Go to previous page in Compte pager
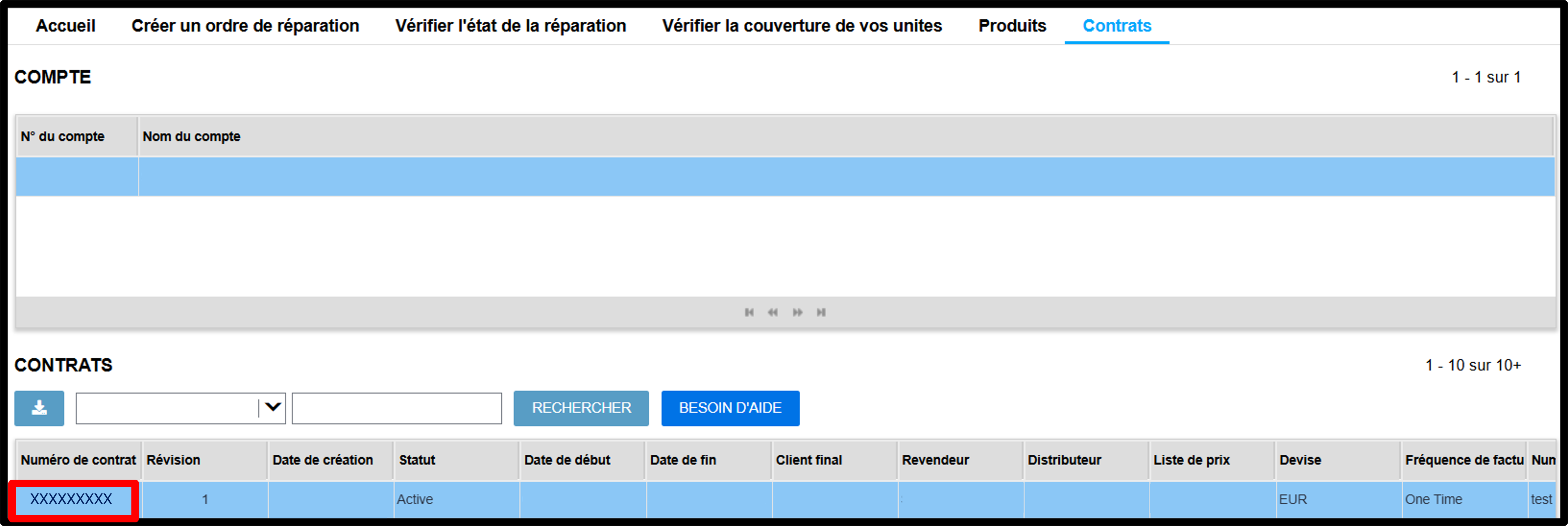Viewport: 1568px width, 526px height. click(773, 312)
